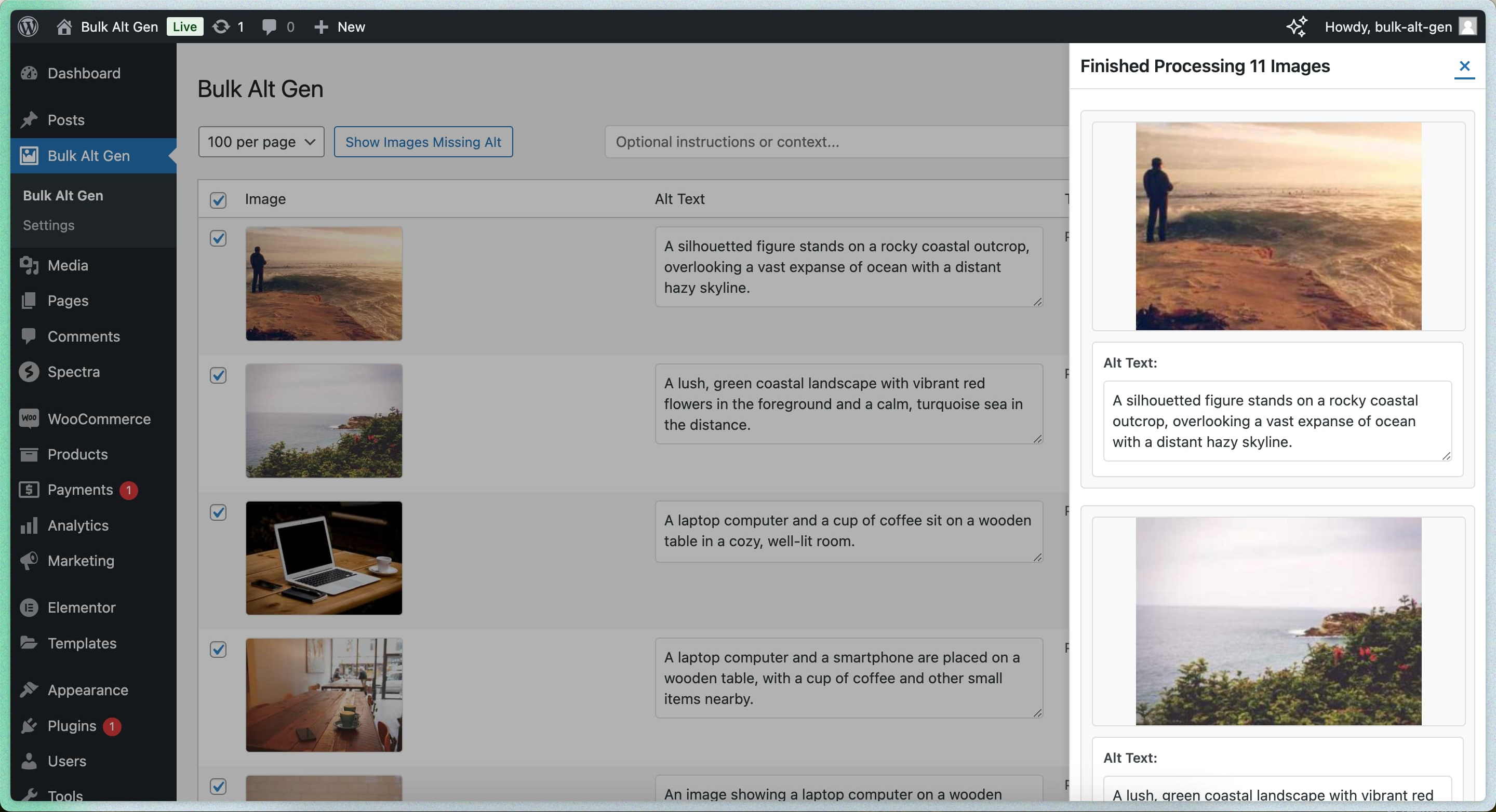The image size is (1496, 812).
Task: Open the Analytics section
Action: pyautogui.click(x=78, y=525)
